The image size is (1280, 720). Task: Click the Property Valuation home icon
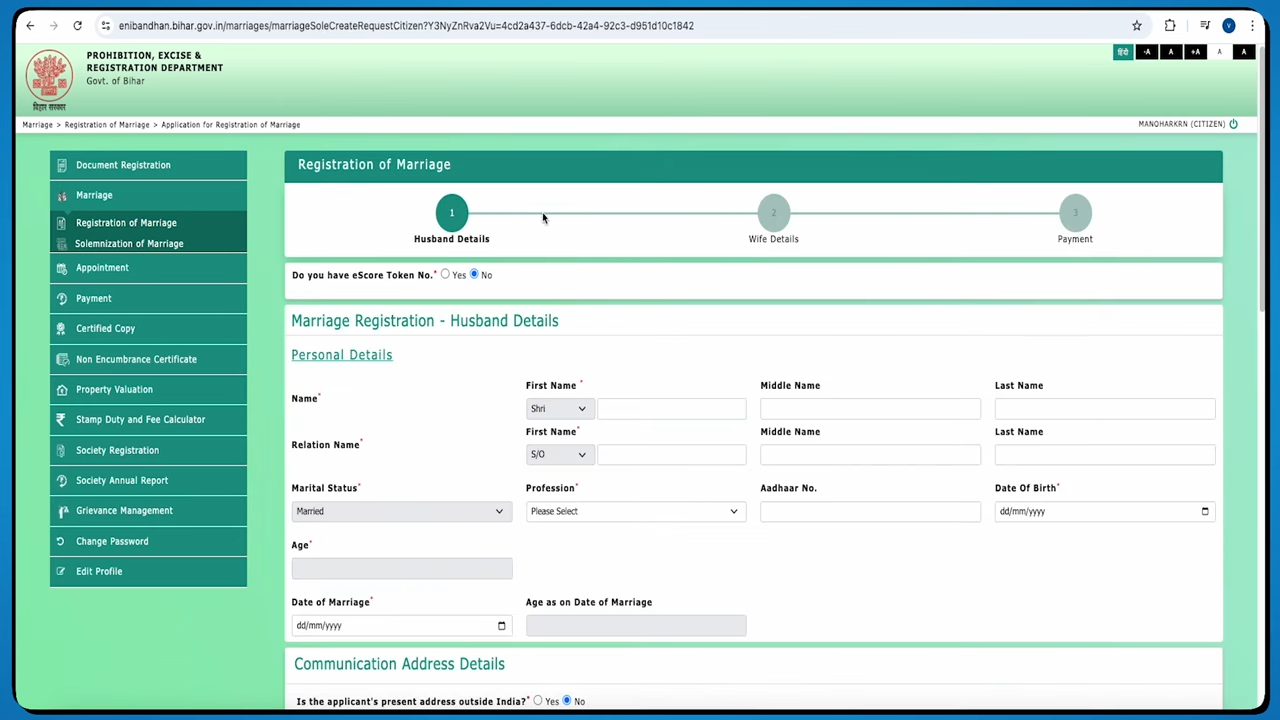(x=62, y=389)
